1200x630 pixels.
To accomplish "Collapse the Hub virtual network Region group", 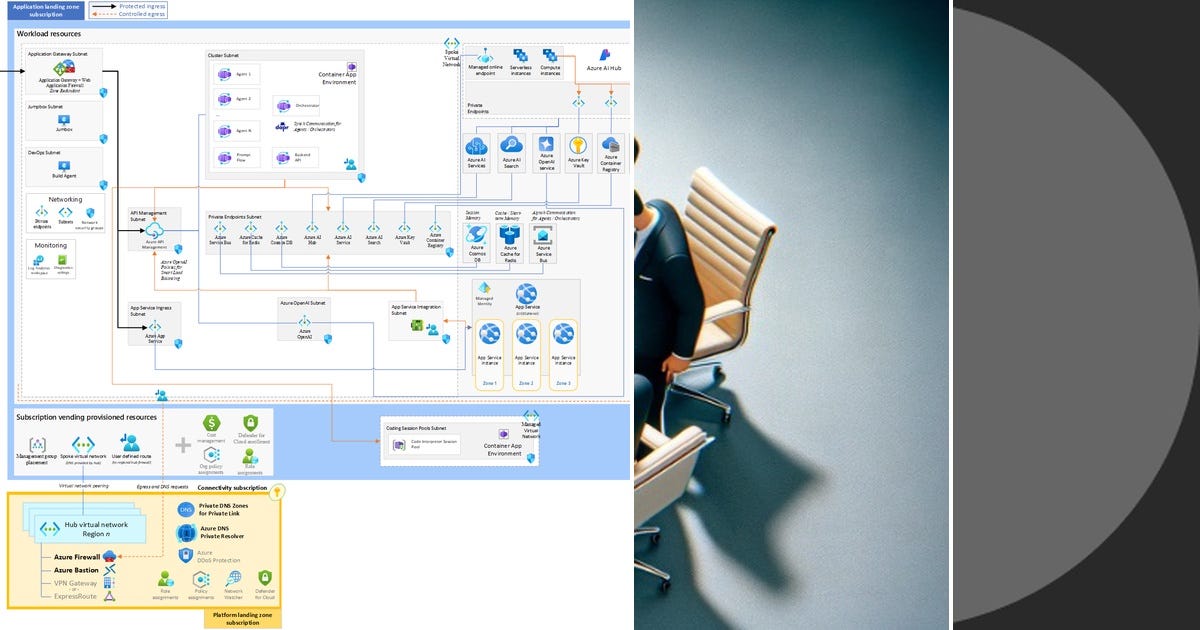I will (92, 530).
